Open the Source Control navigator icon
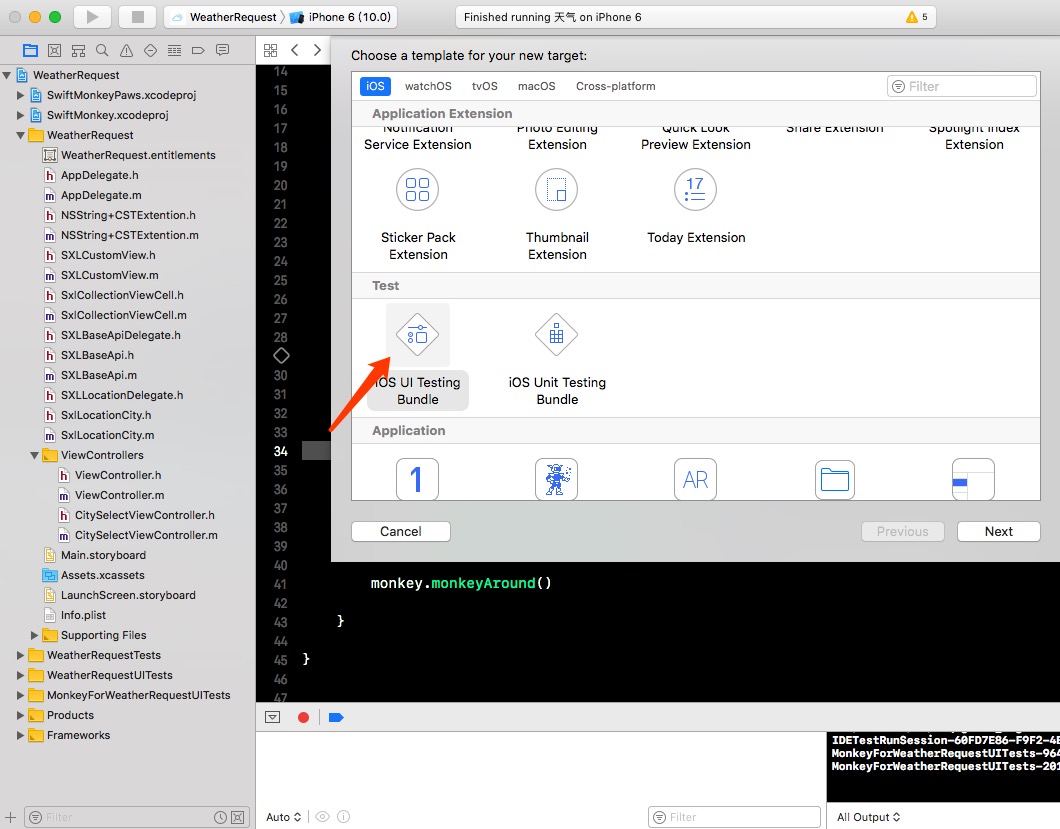1060x829 pixels. click(x=55, y=50)
